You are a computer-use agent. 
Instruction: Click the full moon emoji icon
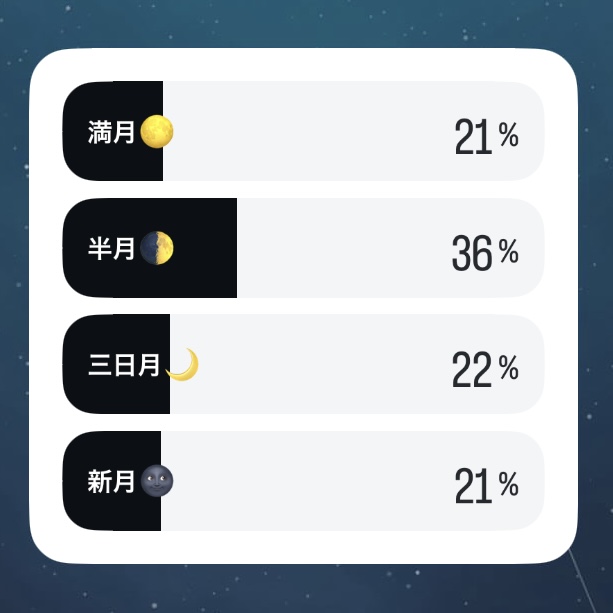point(156,131)
